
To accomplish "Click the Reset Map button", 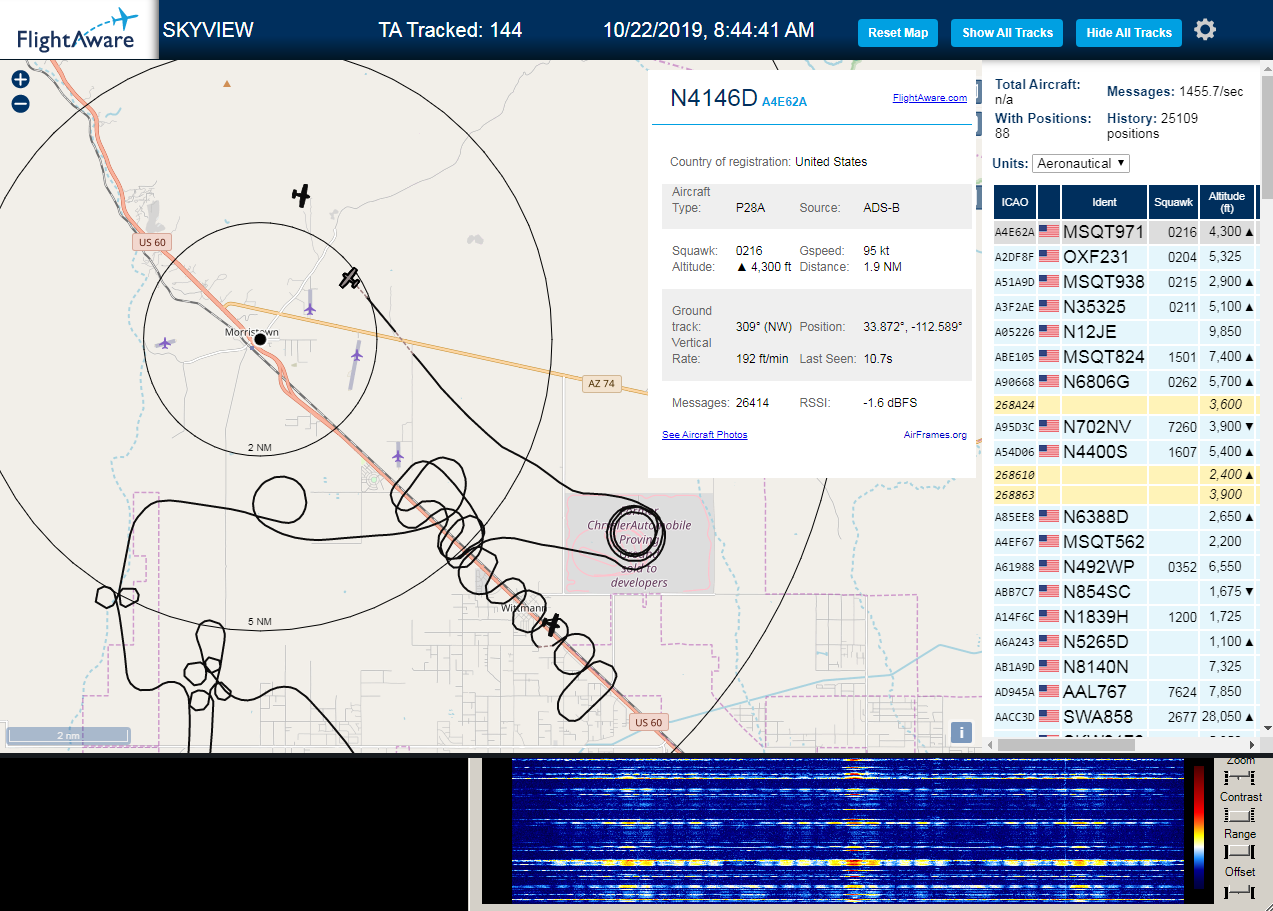I will pos(898,33).
